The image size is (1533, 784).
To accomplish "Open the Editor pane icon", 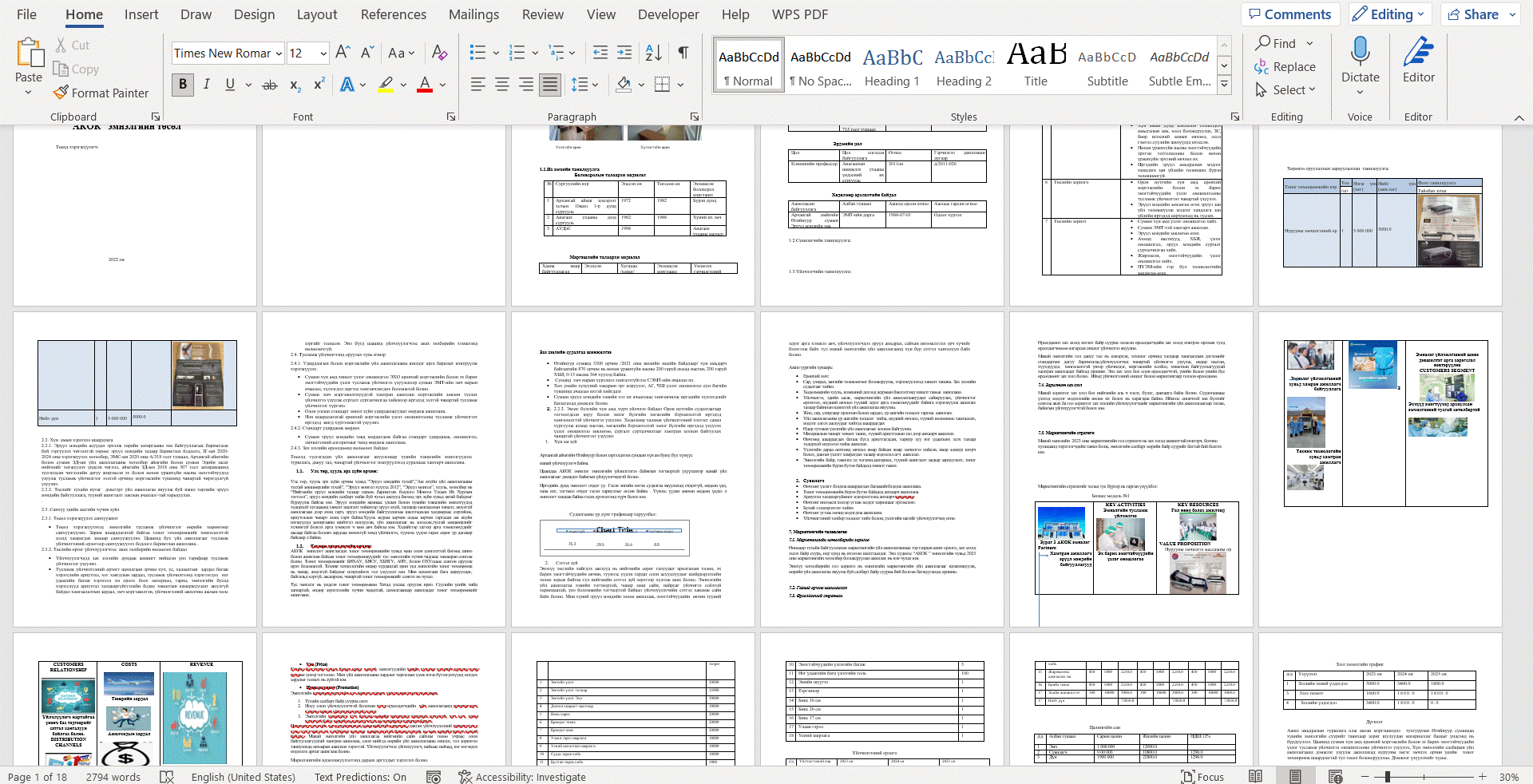I will (x=1418, y=52).
